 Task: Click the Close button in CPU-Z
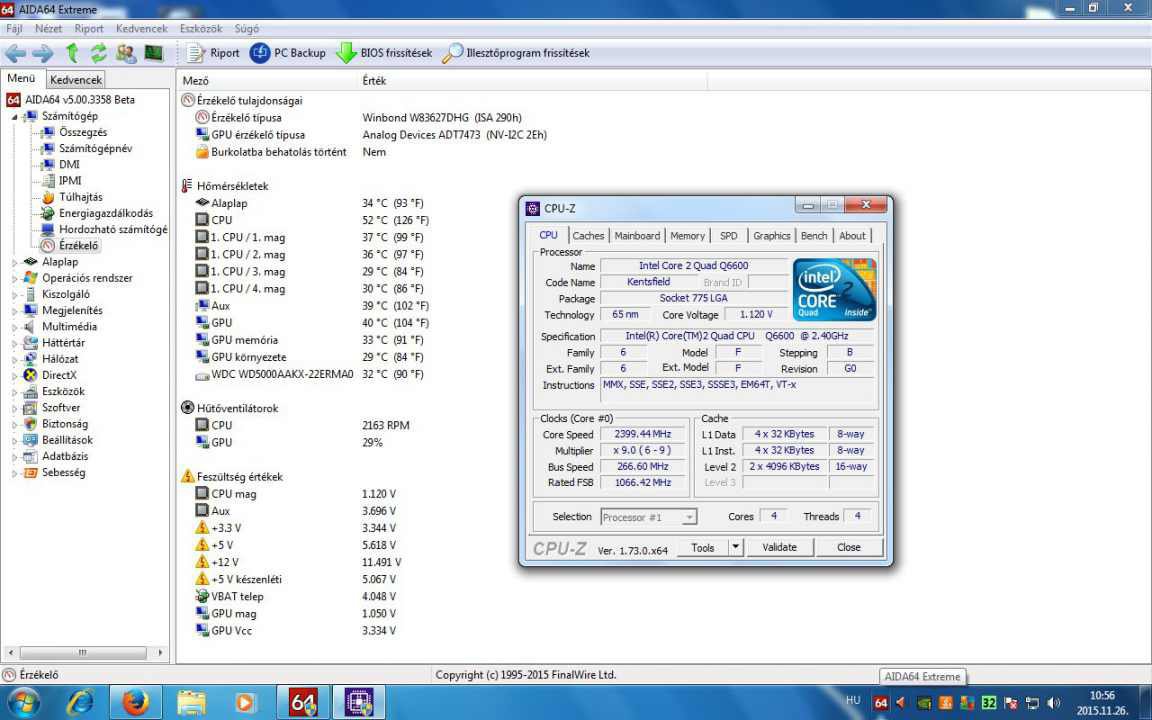point(849,547)
